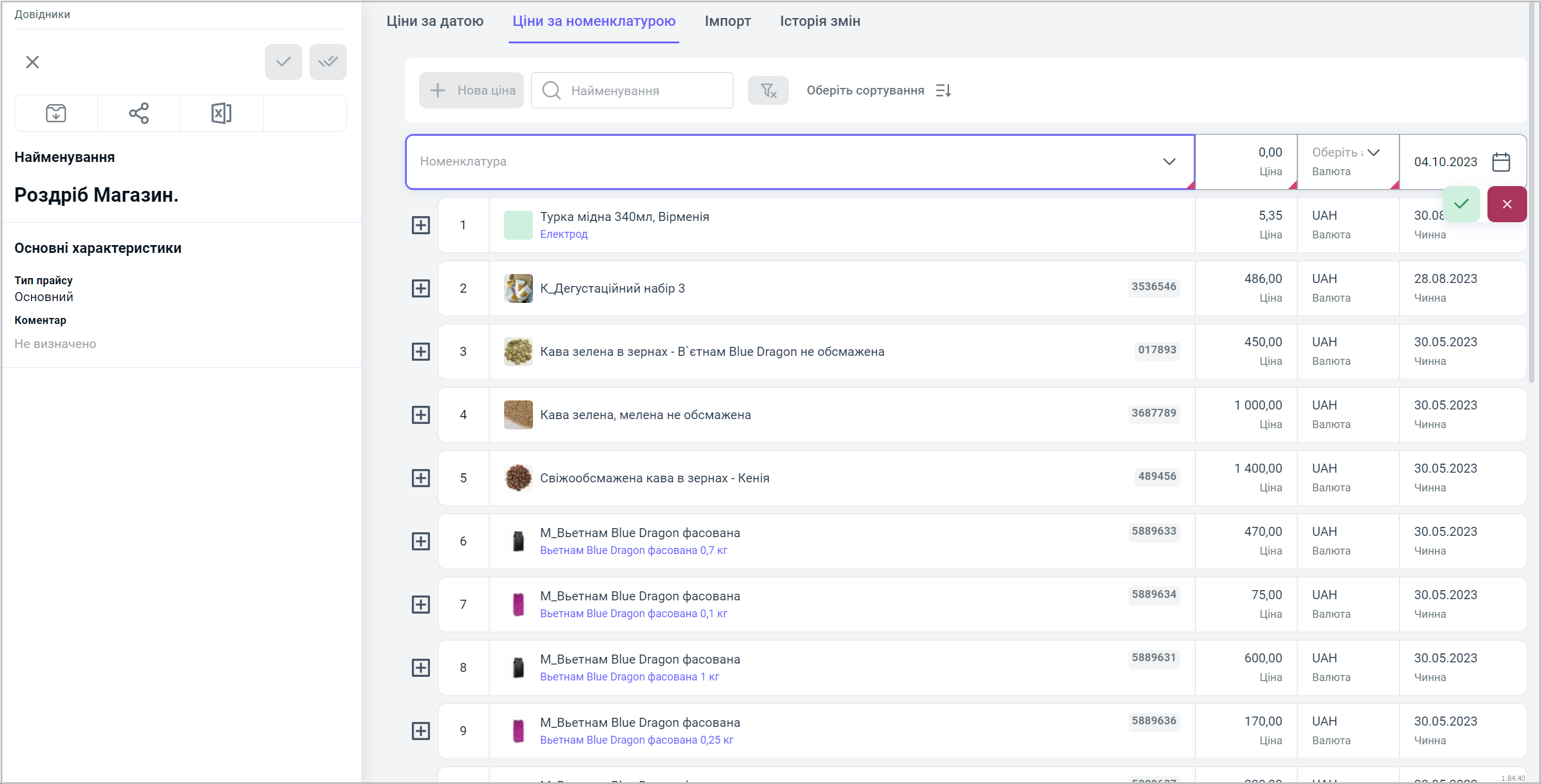Switch to Ціни за датою tab
Image resolution: width=1541 pixels, height=784 pixels.
pyautogui.click(x=435, y=21)
